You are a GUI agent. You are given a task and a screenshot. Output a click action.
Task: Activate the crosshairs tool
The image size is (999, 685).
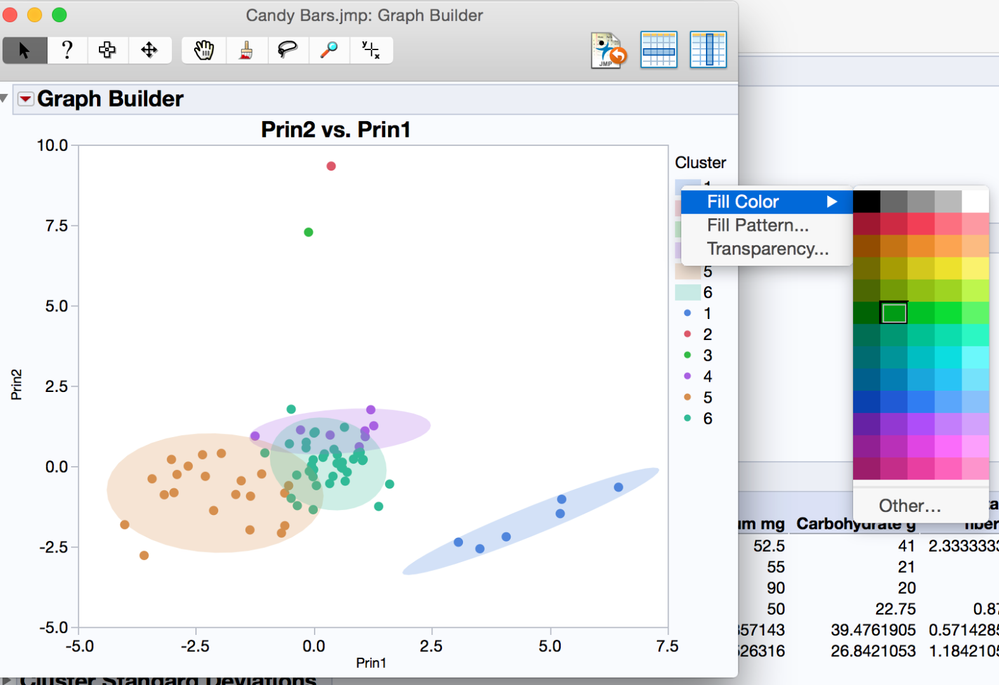coord(371,50)
